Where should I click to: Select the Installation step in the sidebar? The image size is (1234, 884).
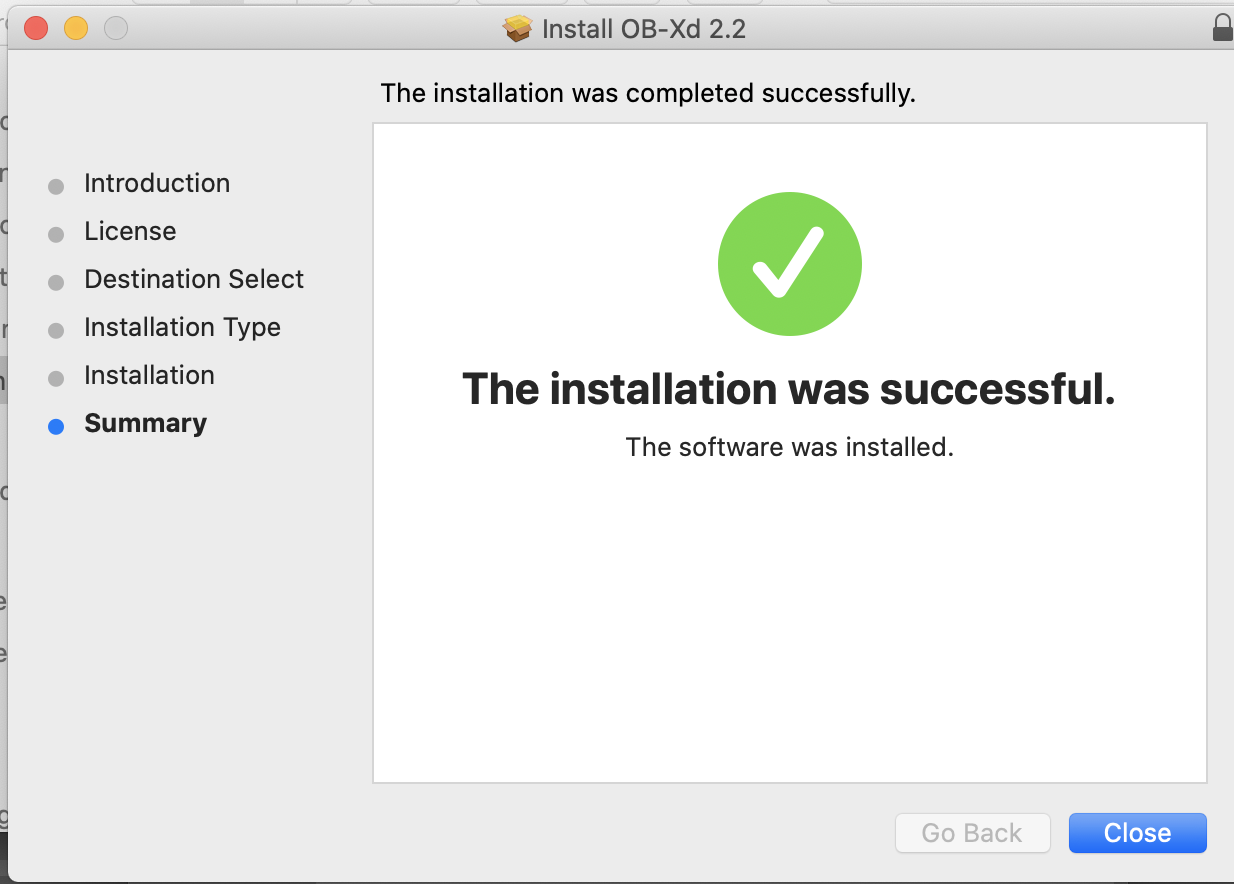point(149,375)
